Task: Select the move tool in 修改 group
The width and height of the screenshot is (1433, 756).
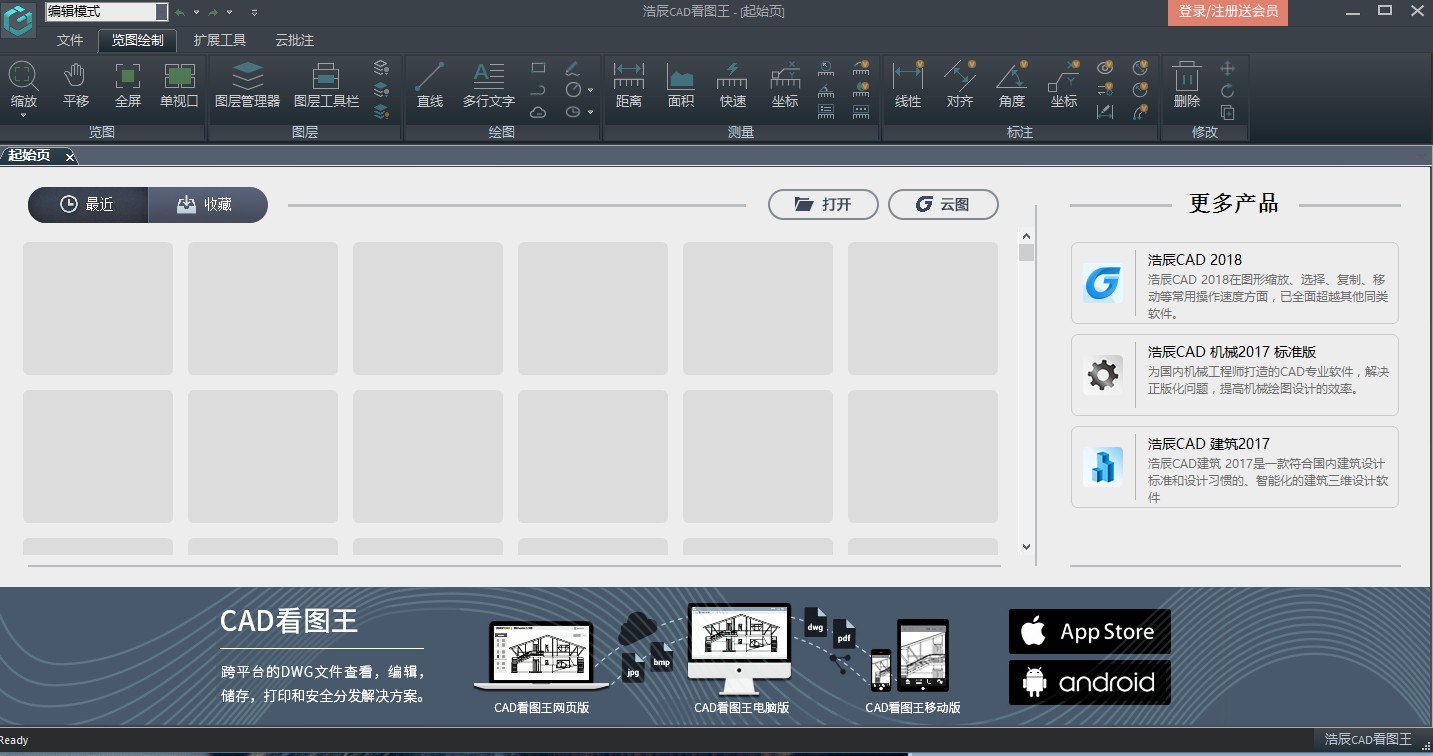Action: (1228, 68)
